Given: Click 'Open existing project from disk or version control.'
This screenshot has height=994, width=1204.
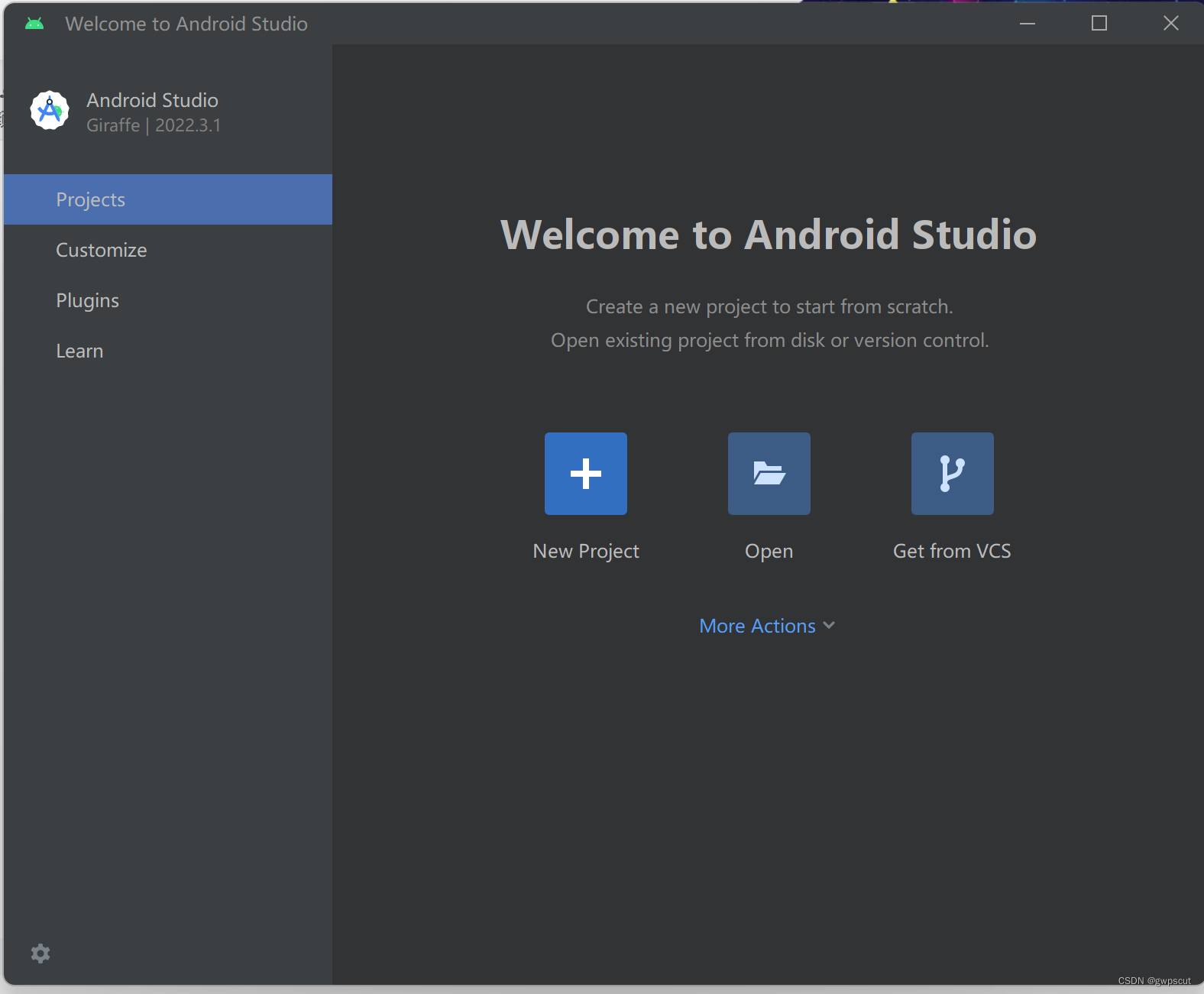Looking at the screenshot, I should click(770, 340).
